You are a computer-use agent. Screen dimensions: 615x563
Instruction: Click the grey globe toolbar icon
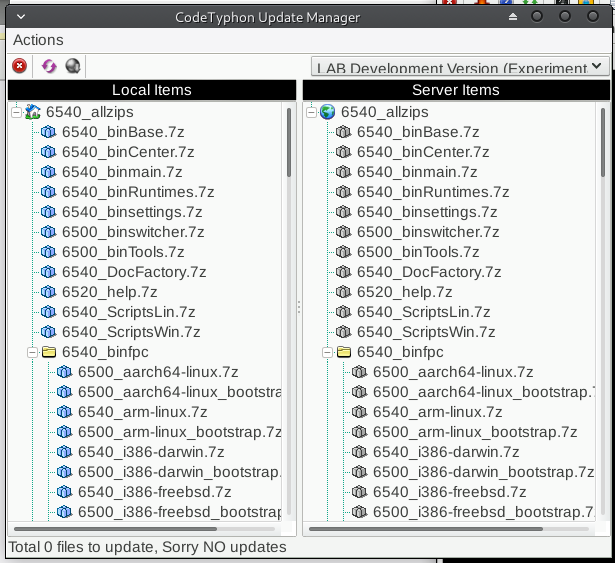73,66
